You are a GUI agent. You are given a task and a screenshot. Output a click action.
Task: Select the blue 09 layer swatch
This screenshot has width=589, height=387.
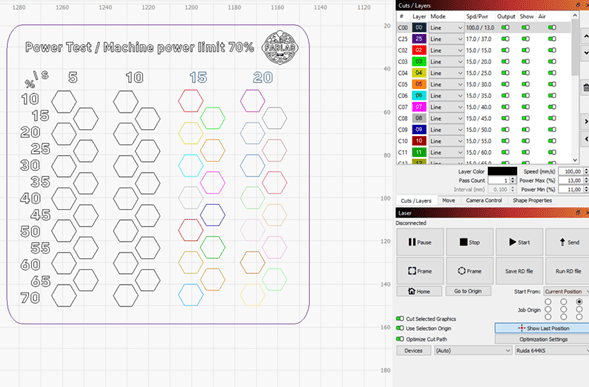[419, 129]
